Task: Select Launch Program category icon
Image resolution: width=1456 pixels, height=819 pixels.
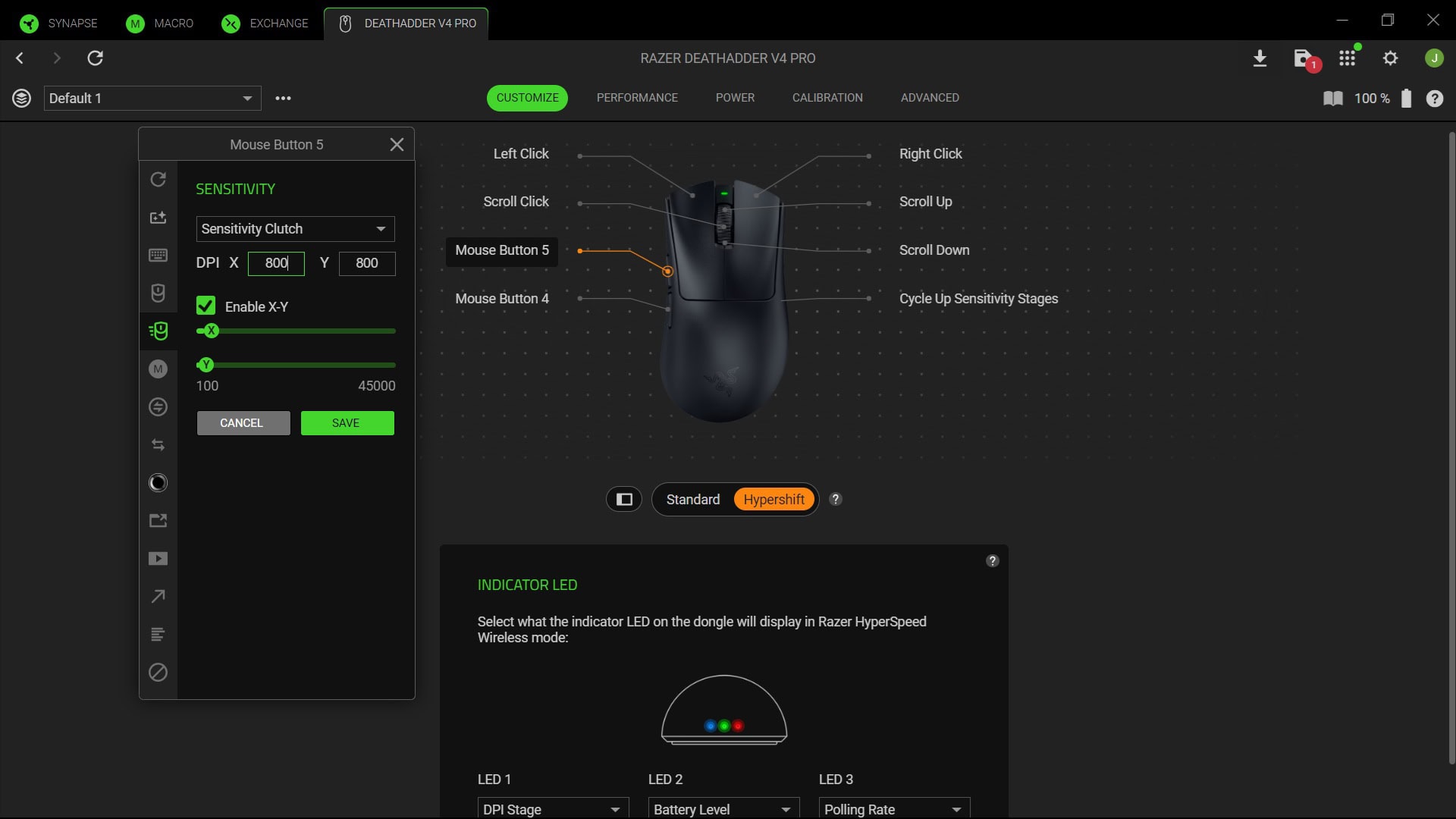Action: click(158, 521)
